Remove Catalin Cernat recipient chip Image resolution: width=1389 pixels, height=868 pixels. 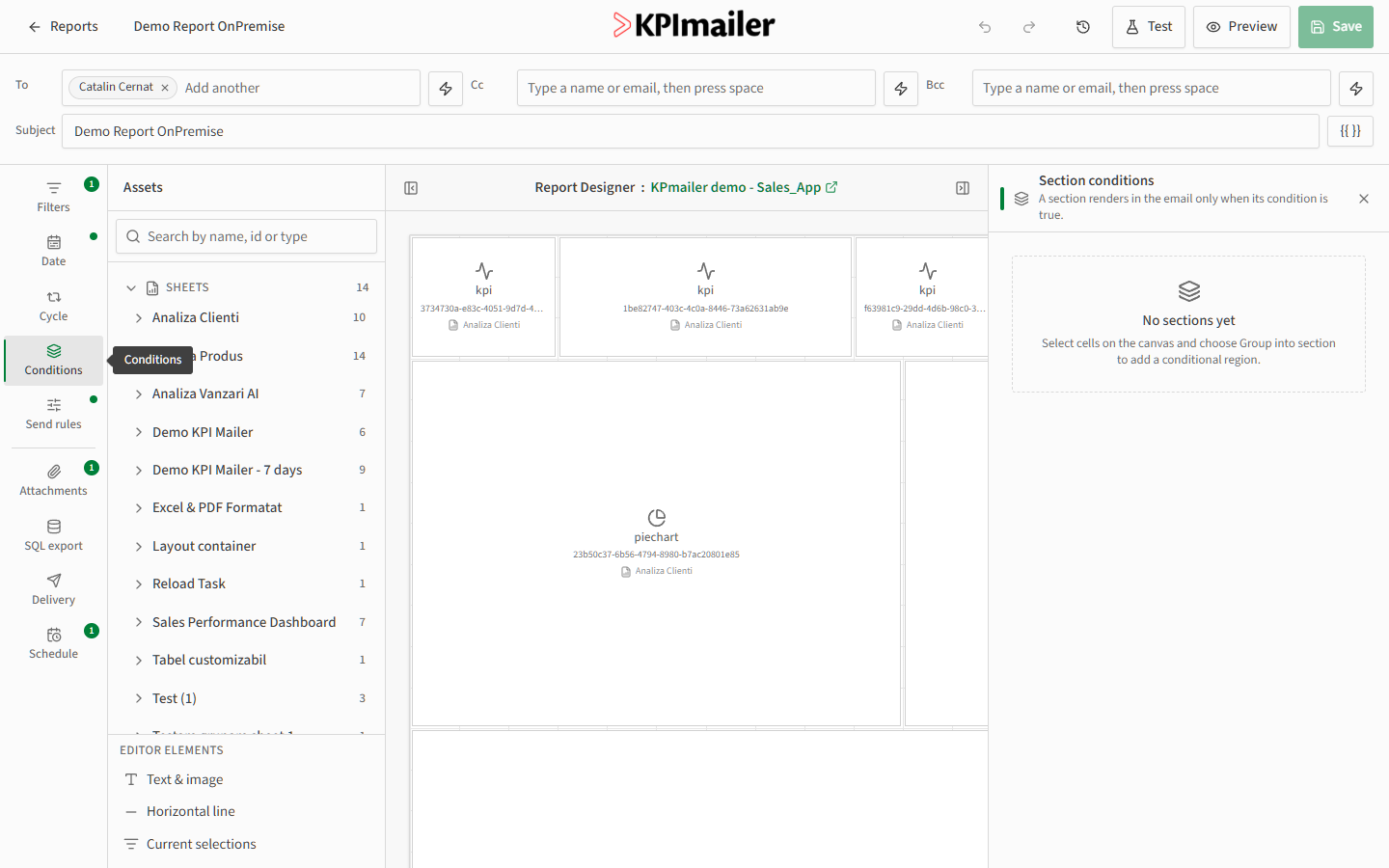pos(165,88)
